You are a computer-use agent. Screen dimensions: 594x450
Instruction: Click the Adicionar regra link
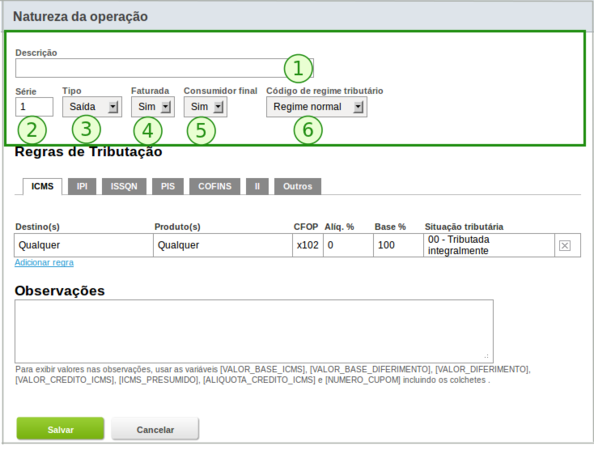44,262
